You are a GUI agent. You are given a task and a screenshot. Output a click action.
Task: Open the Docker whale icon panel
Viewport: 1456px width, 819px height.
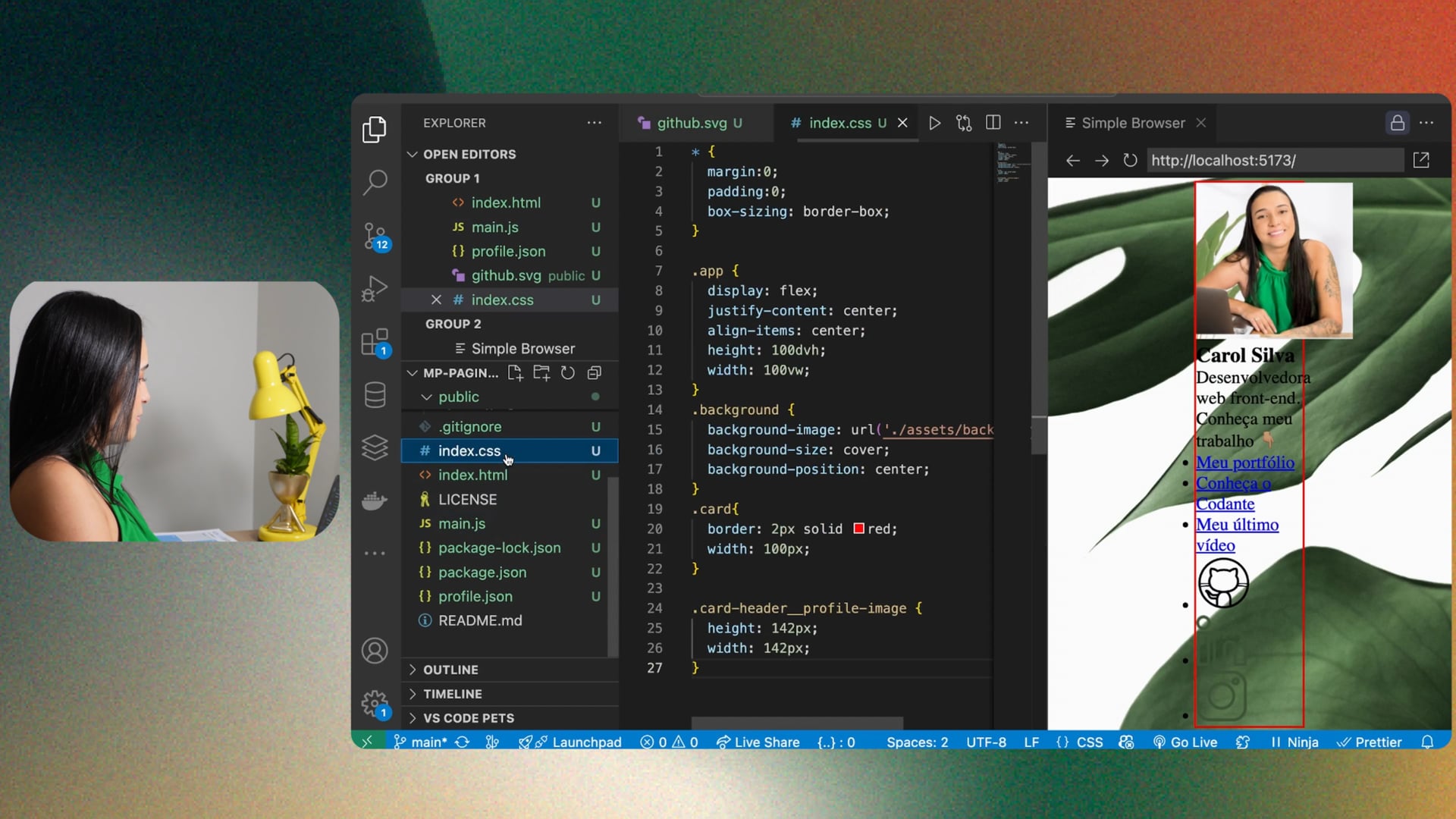click(375, 500)
